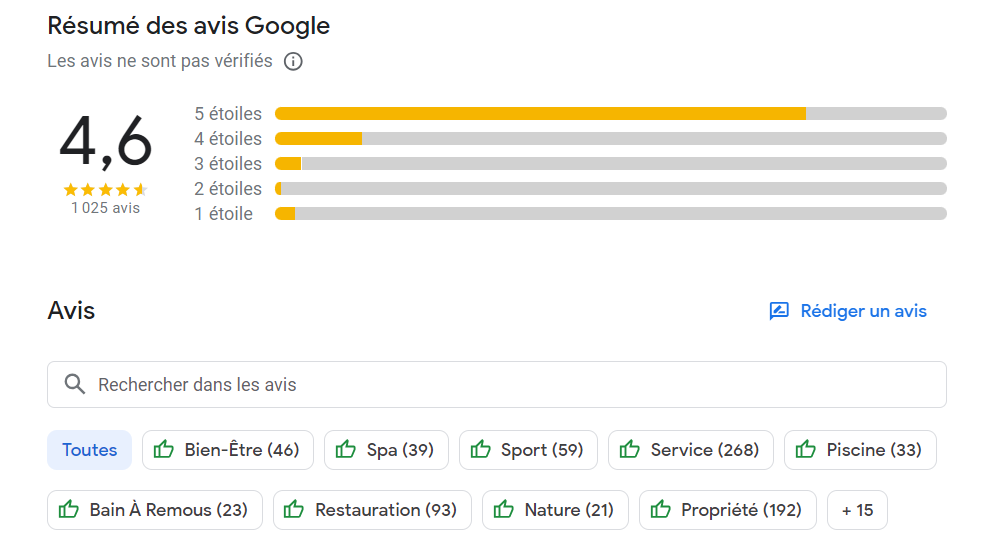Expand the + 15 more topics chip

pyautogui.click(x=857, y=510)
